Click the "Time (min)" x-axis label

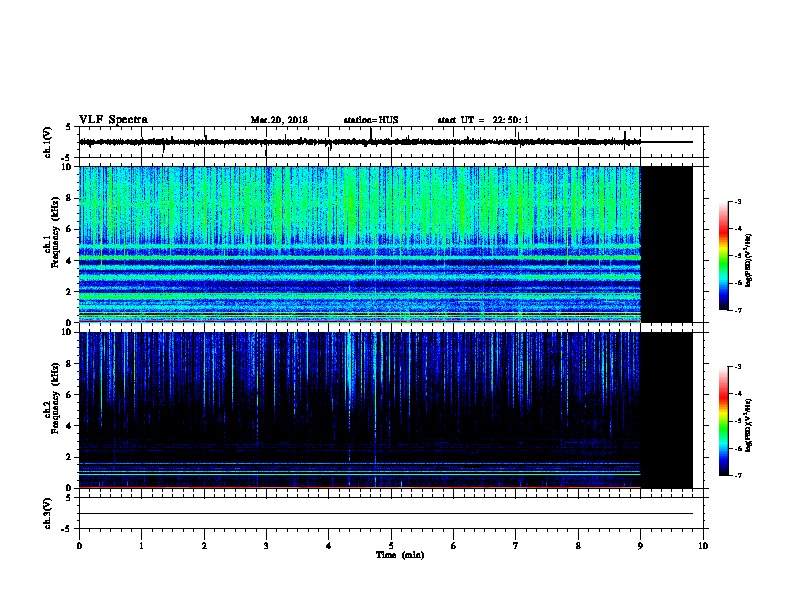400,555
